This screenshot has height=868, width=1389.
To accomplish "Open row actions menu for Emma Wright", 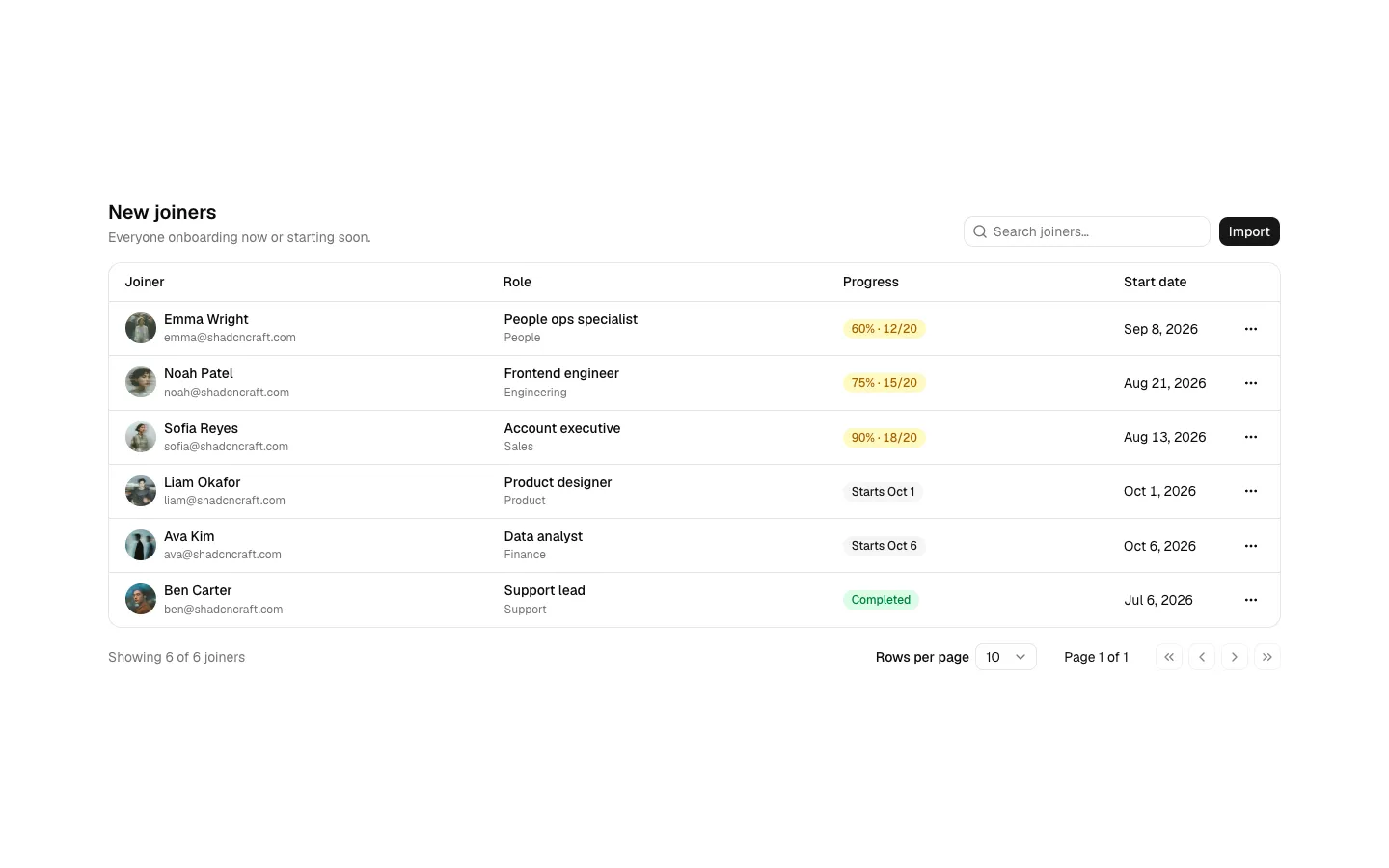I will pyautogui.click(x=1251, y=329).
